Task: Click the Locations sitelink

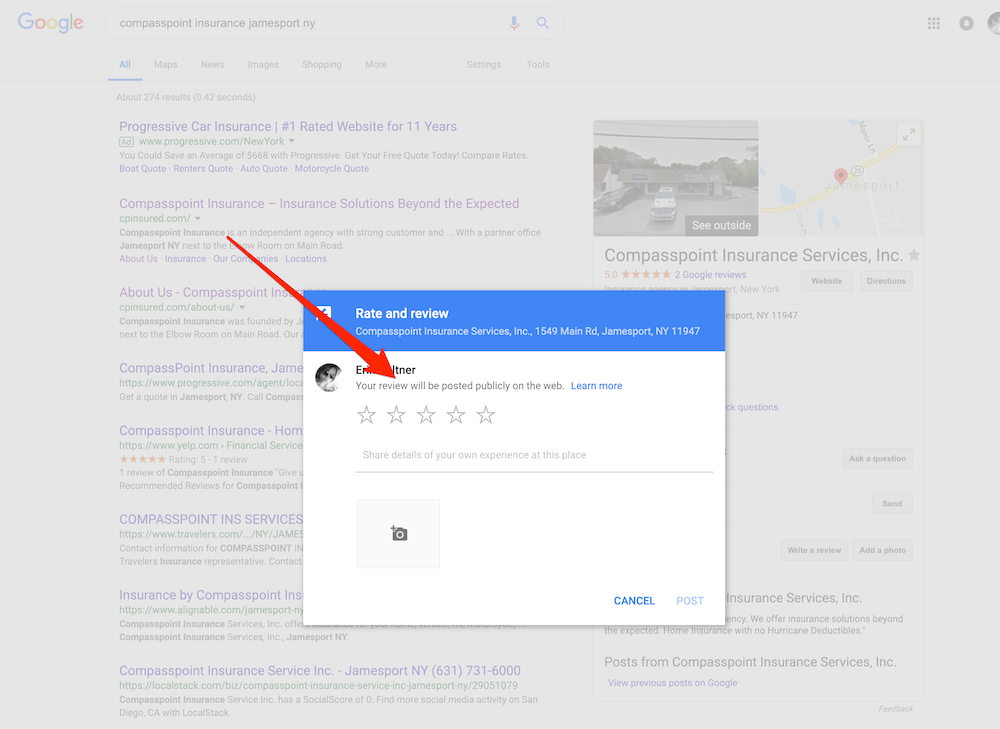Action: tap(305, 258)
